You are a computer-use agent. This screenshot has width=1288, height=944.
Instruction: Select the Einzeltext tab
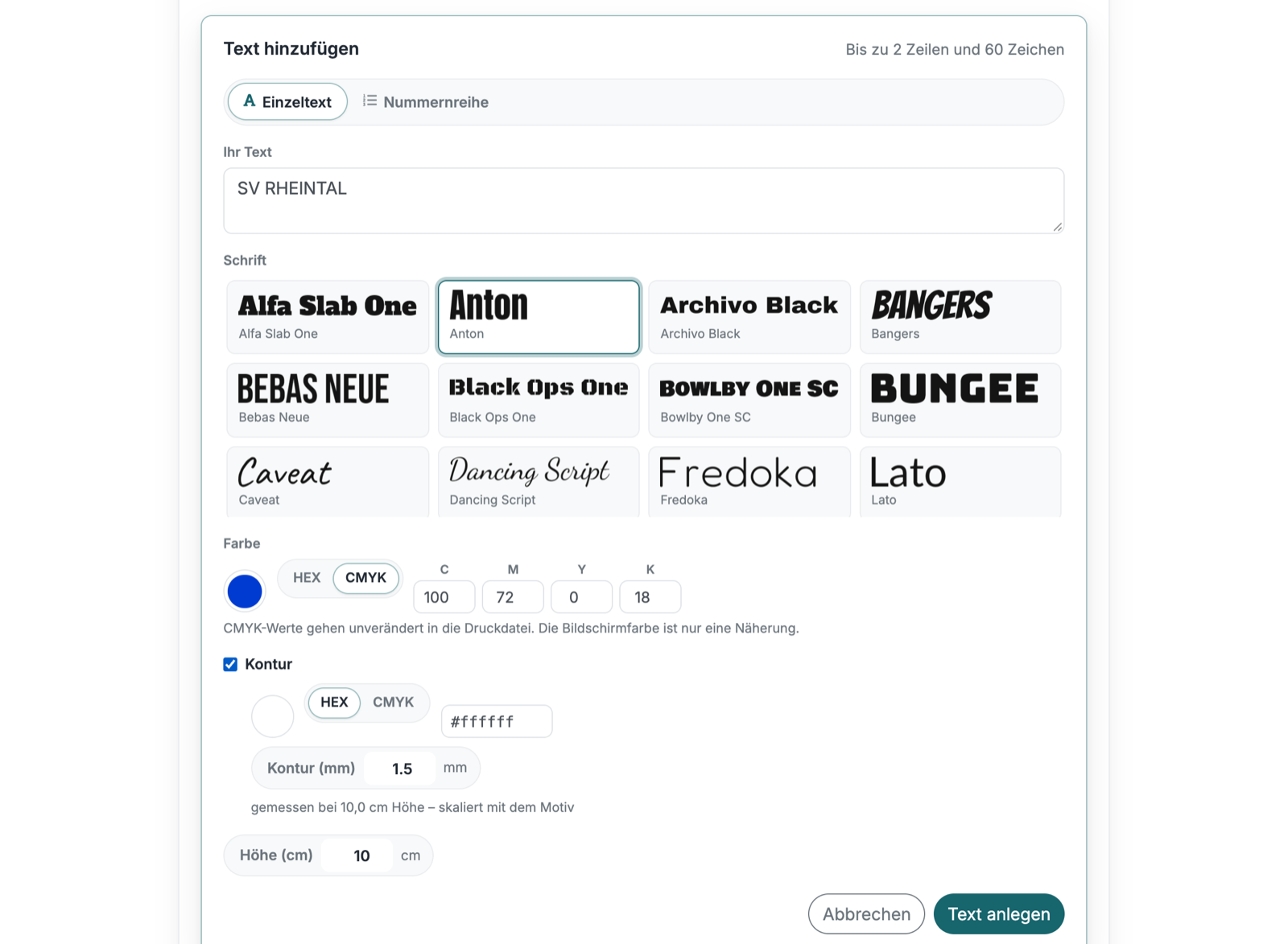coord(287,102)
